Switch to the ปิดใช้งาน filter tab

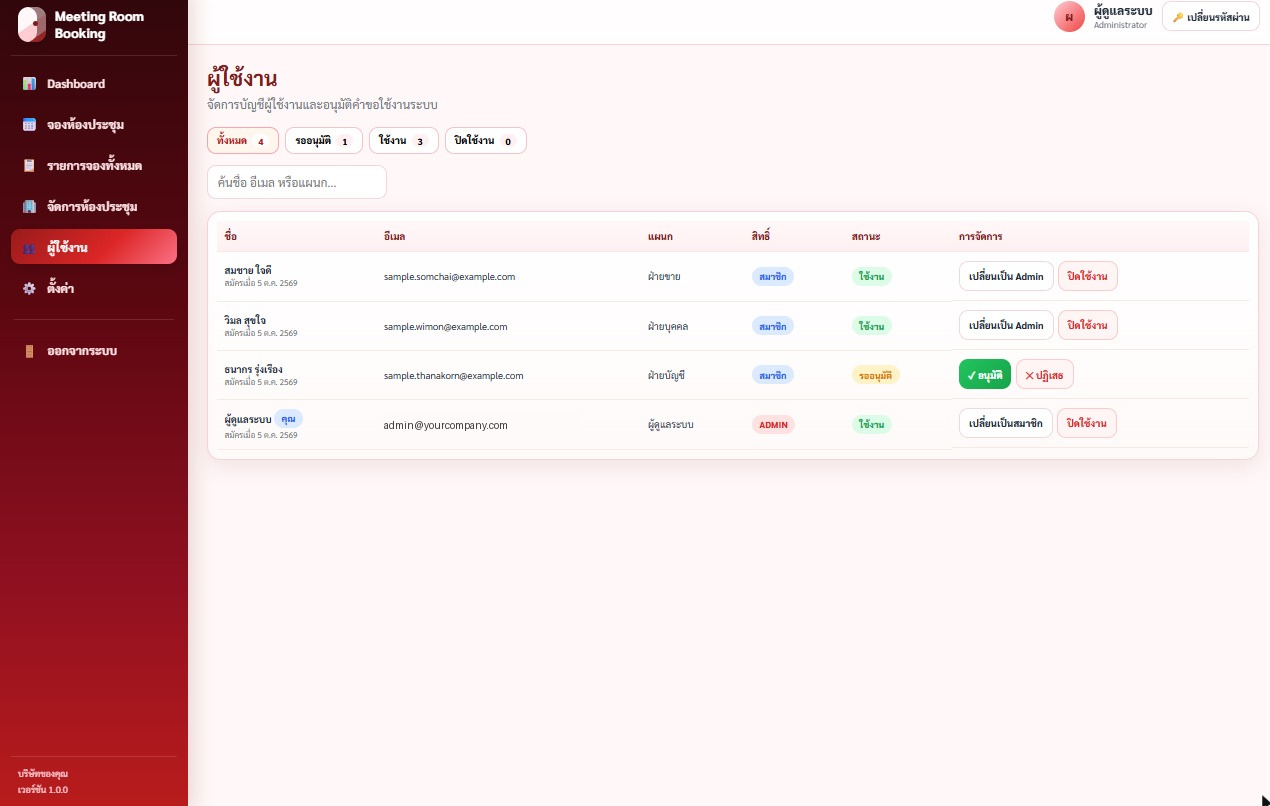tap(486, 141)
